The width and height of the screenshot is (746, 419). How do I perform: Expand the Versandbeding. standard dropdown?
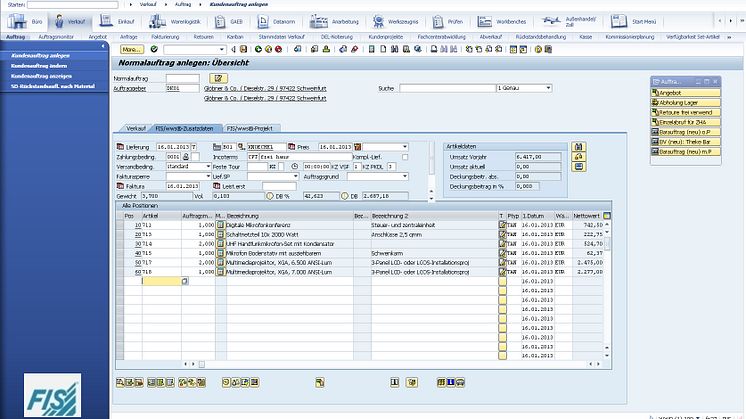[209, 167]
